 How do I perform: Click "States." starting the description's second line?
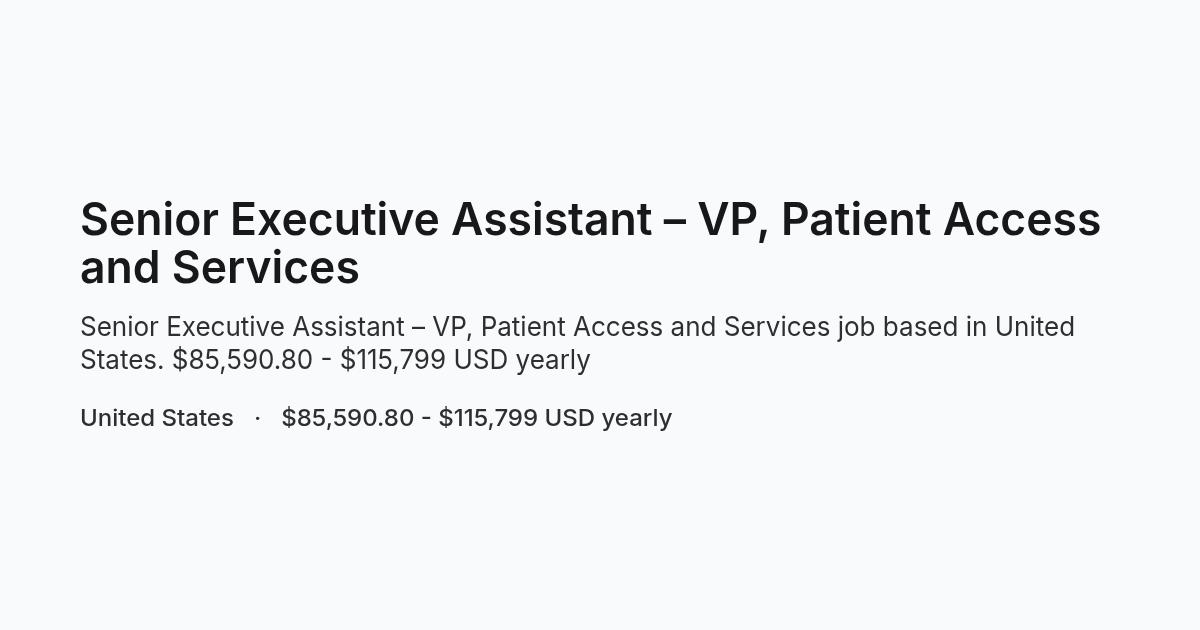pos(122,359)
